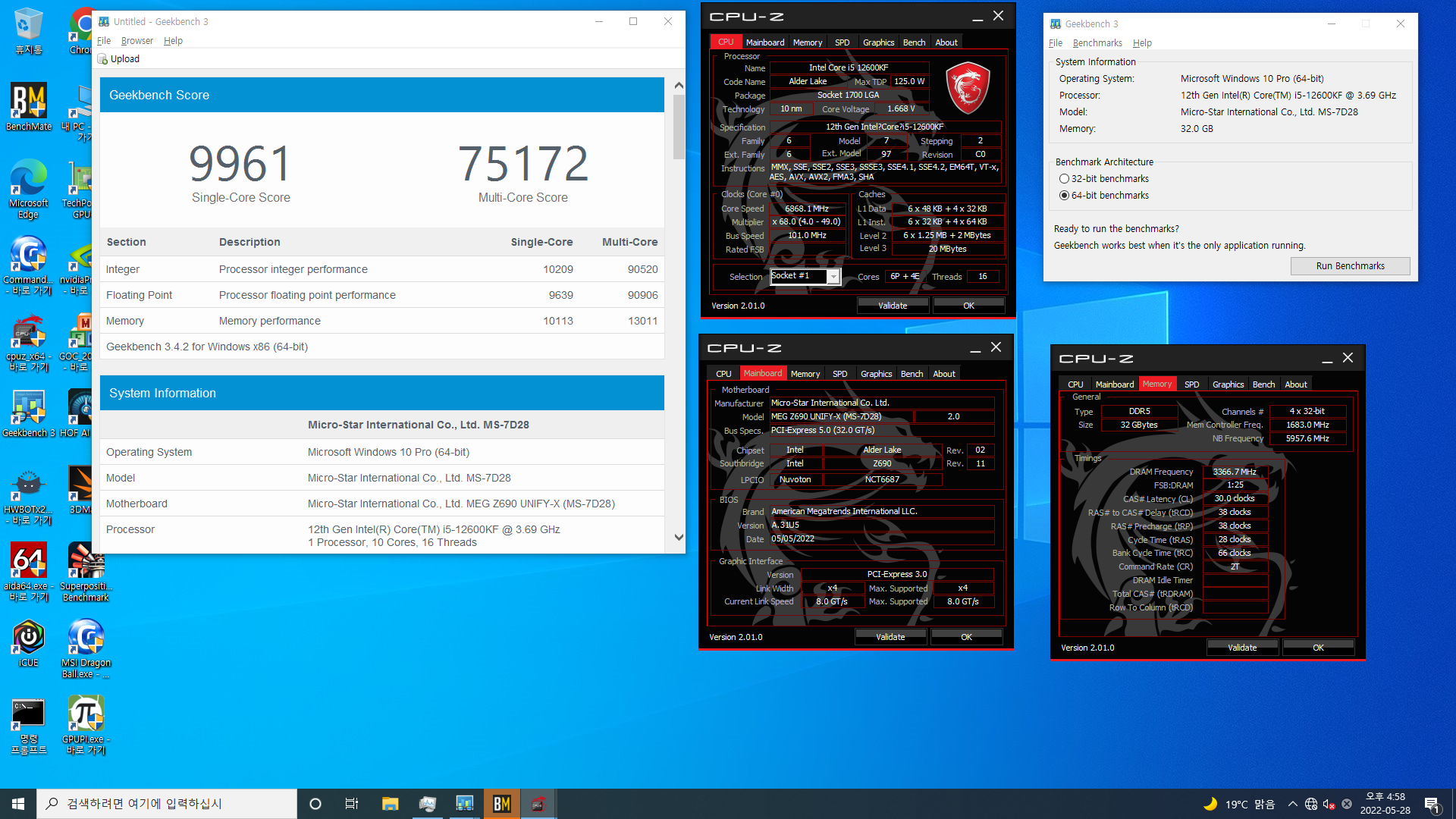
Task: Open File Explorer from the taskbar
Action: click(390, 804)
